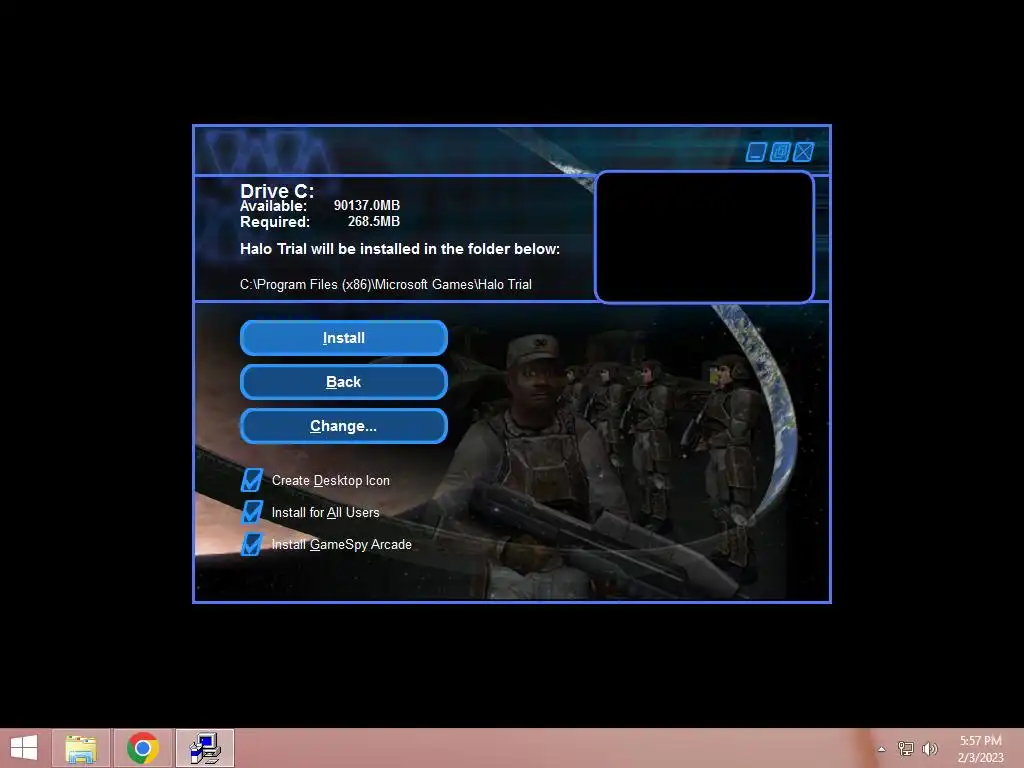
Task: Open the volume control tray icon
Action: point(930,749)
